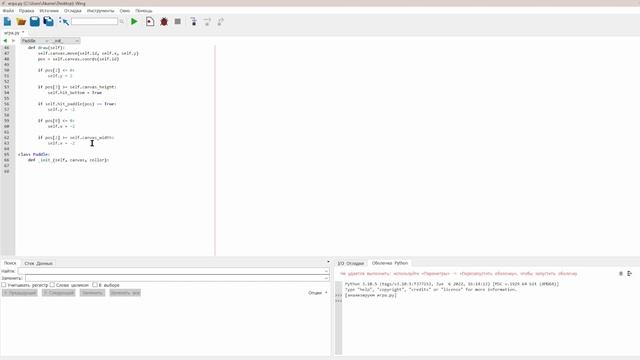Enable the В выборе checkbox
Screen dimensions: 640x360
click(x=95, y=285)
